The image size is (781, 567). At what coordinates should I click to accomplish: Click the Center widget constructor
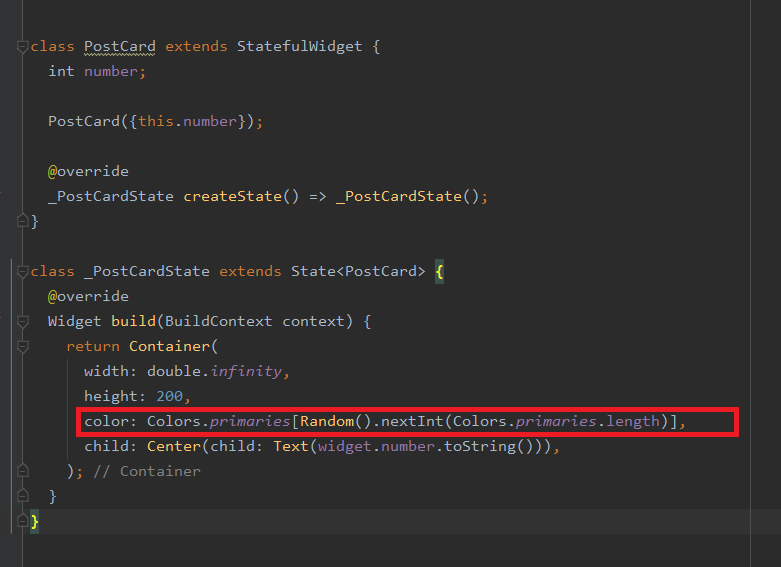(x=174, y=446)
